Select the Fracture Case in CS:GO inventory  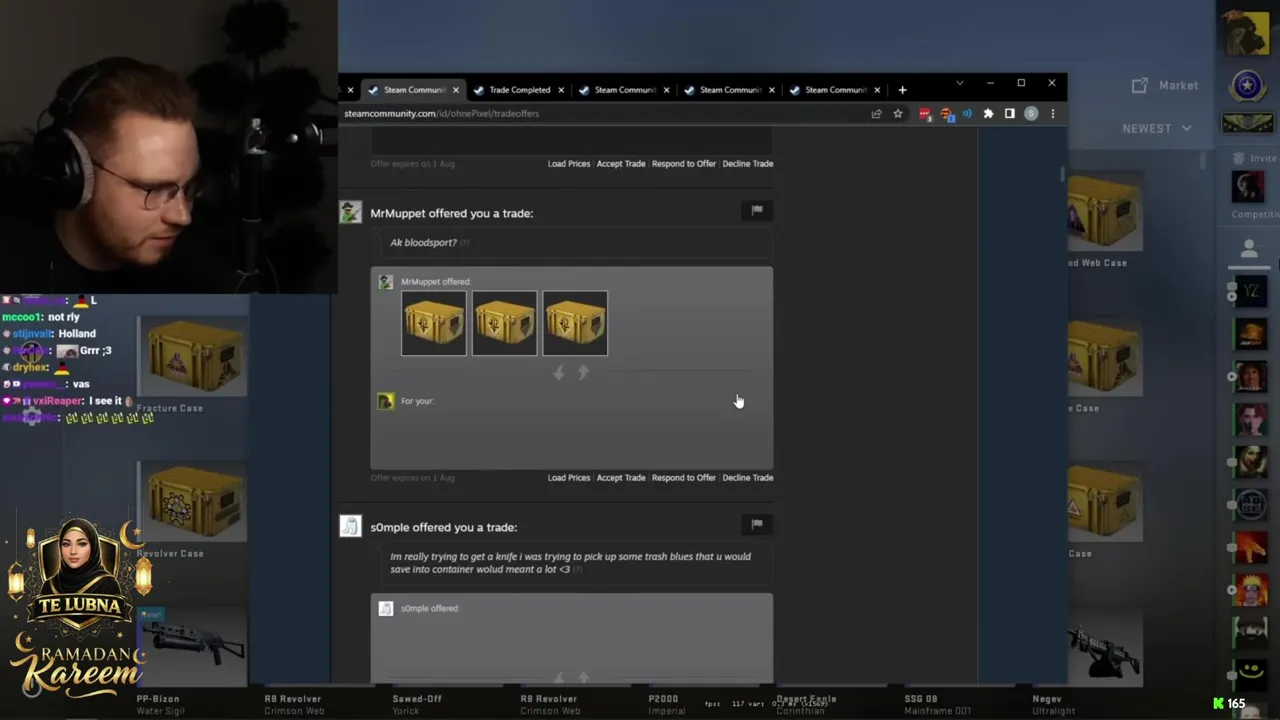(193, 365)
